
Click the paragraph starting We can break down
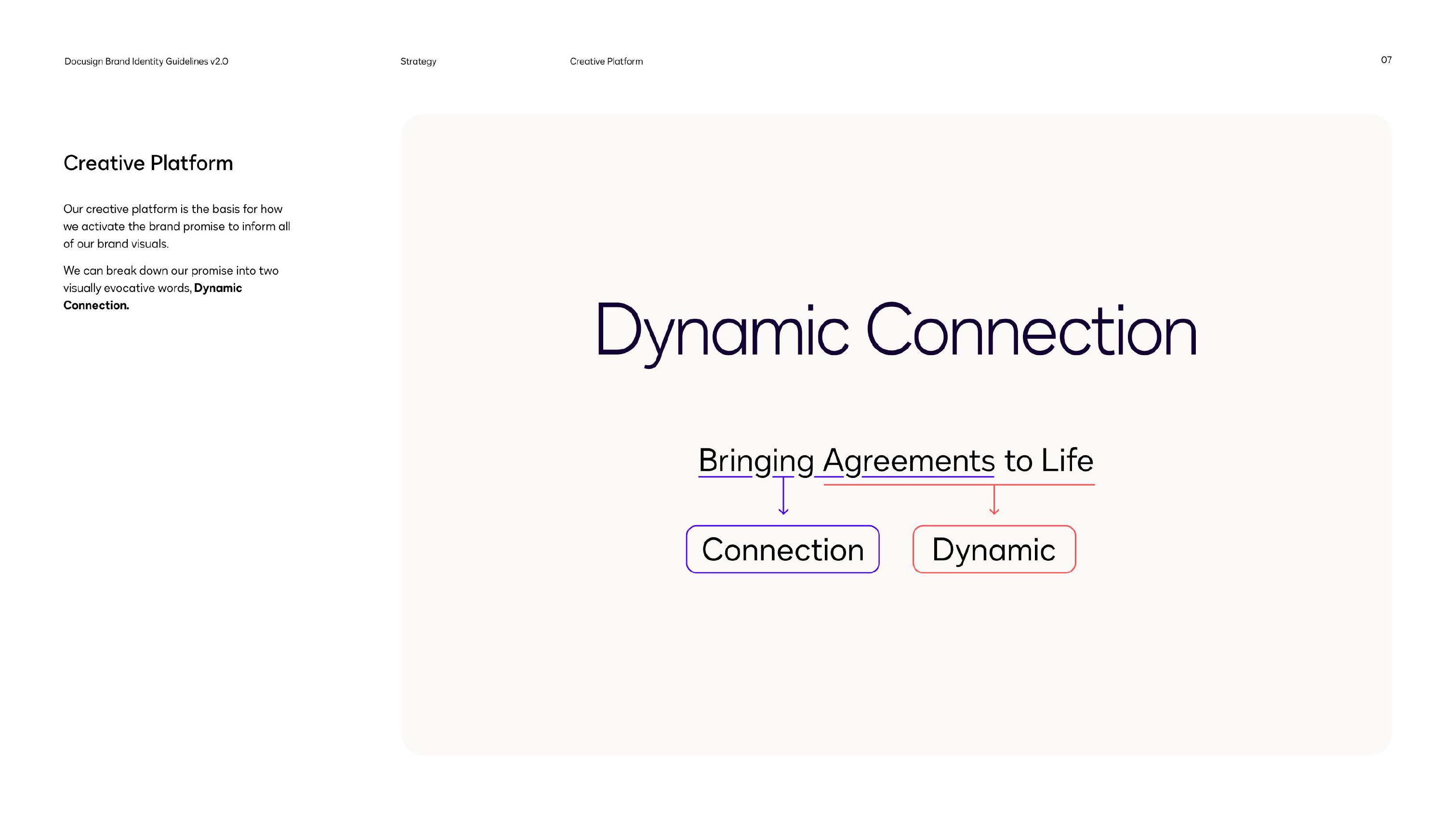[171, 271]
